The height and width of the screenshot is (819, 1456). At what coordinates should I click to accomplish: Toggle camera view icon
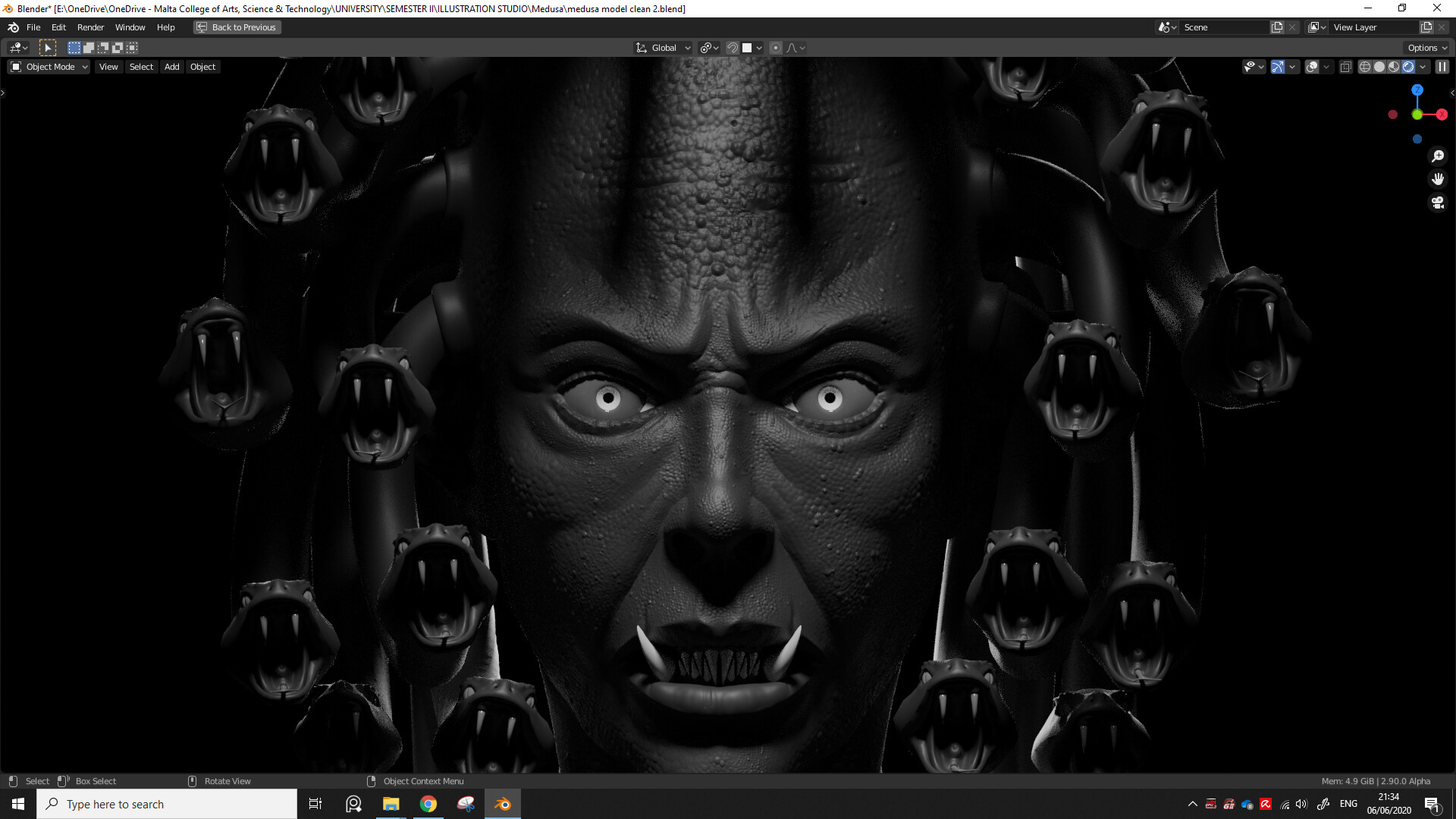pyautogui.click(x=1438, y=202)
